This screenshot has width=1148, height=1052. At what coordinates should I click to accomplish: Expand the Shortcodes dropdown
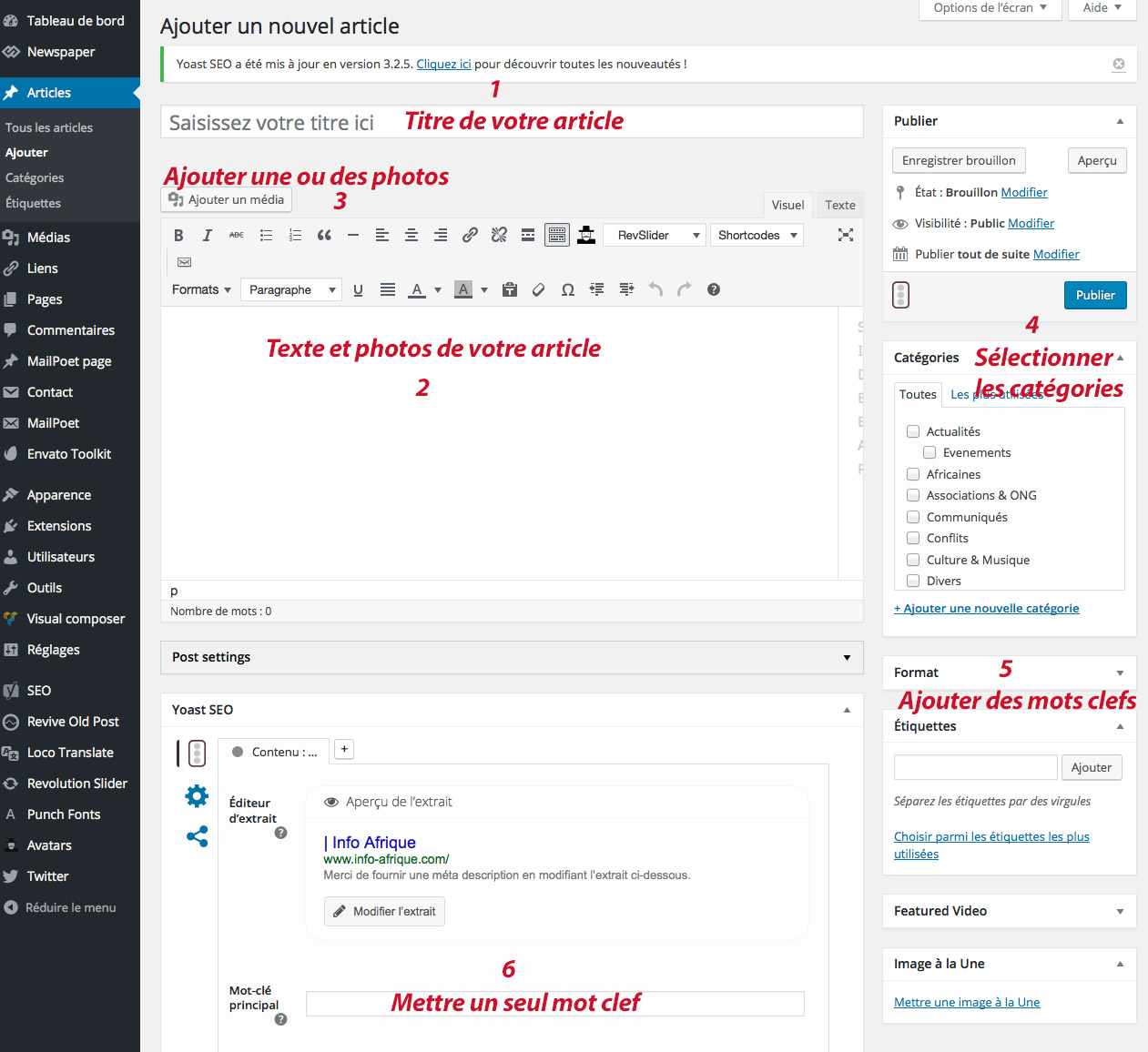click(x=756, y=236)
